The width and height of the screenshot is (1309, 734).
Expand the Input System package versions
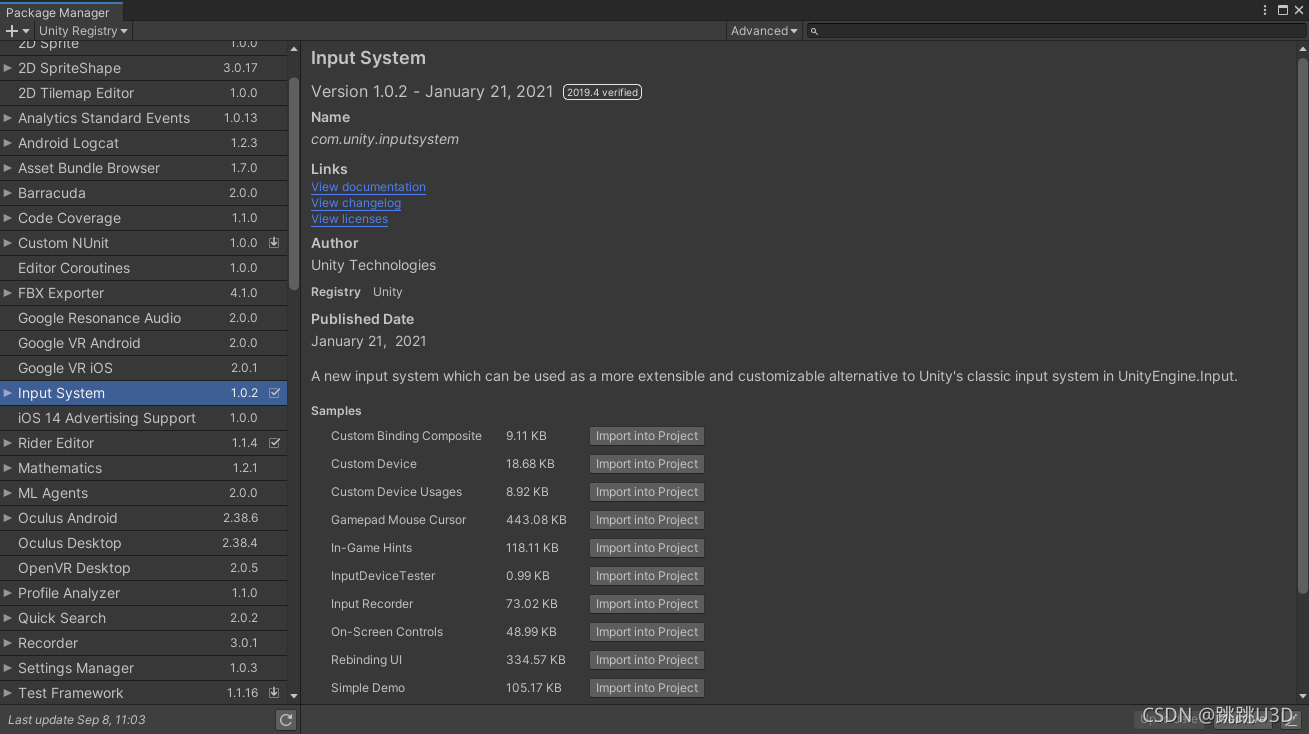point(8,393)
